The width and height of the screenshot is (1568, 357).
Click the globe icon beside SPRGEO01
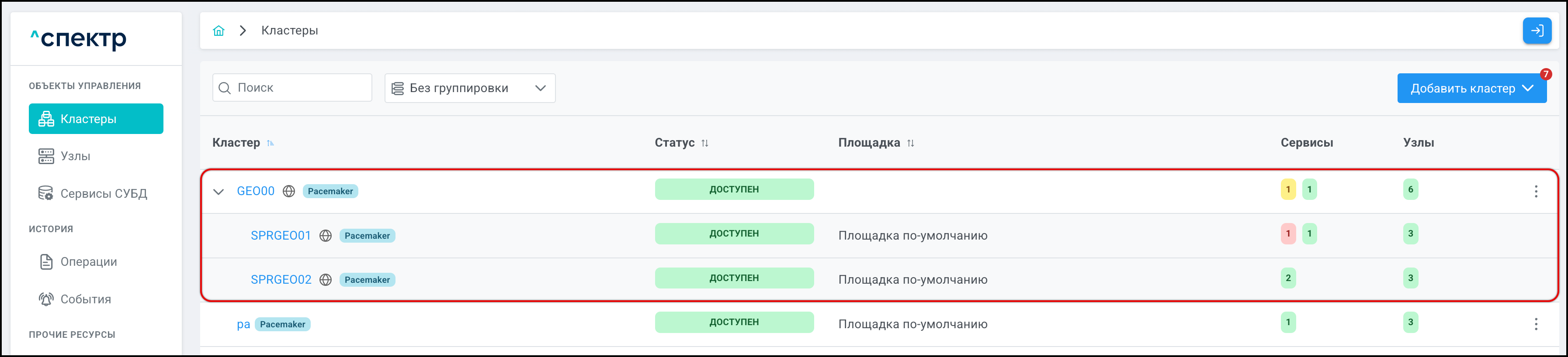[x=326, y=235]
